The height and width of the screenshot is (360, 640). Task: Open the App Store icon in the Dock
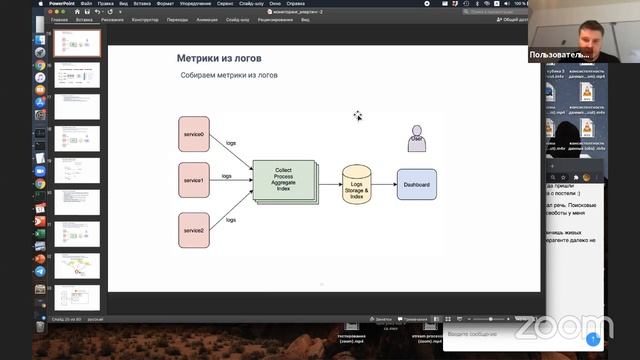[x=40, y=102]
